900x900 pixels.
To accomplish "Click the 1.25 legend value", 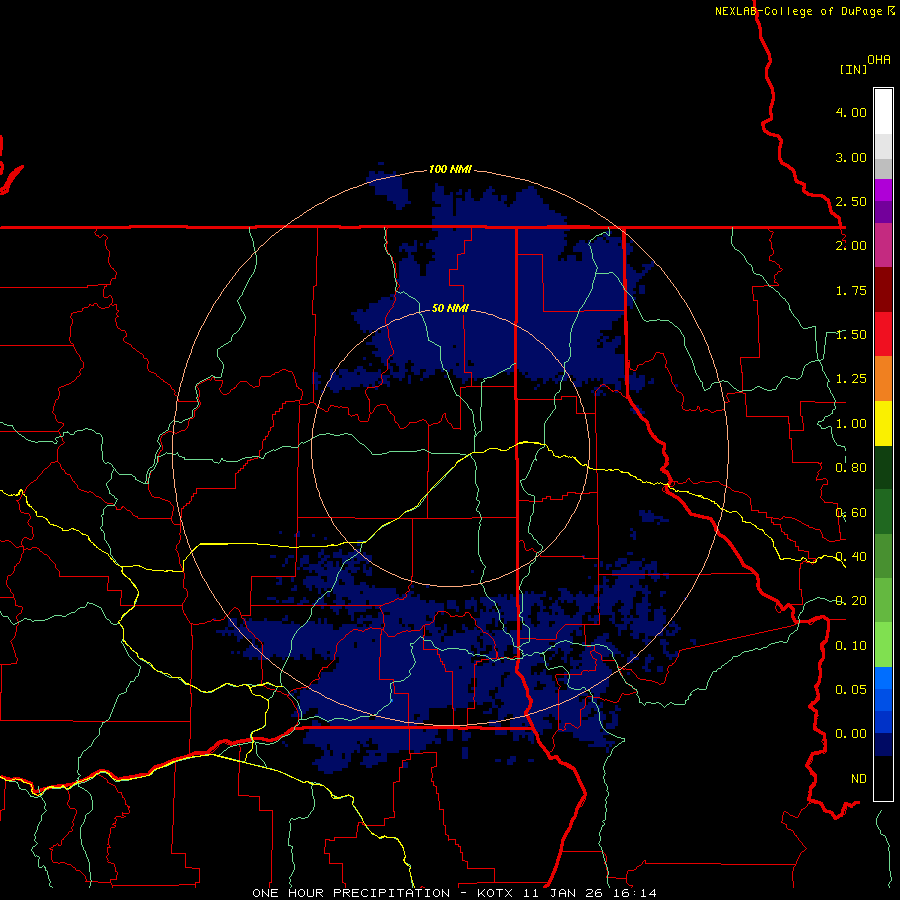I will point(851,379).
